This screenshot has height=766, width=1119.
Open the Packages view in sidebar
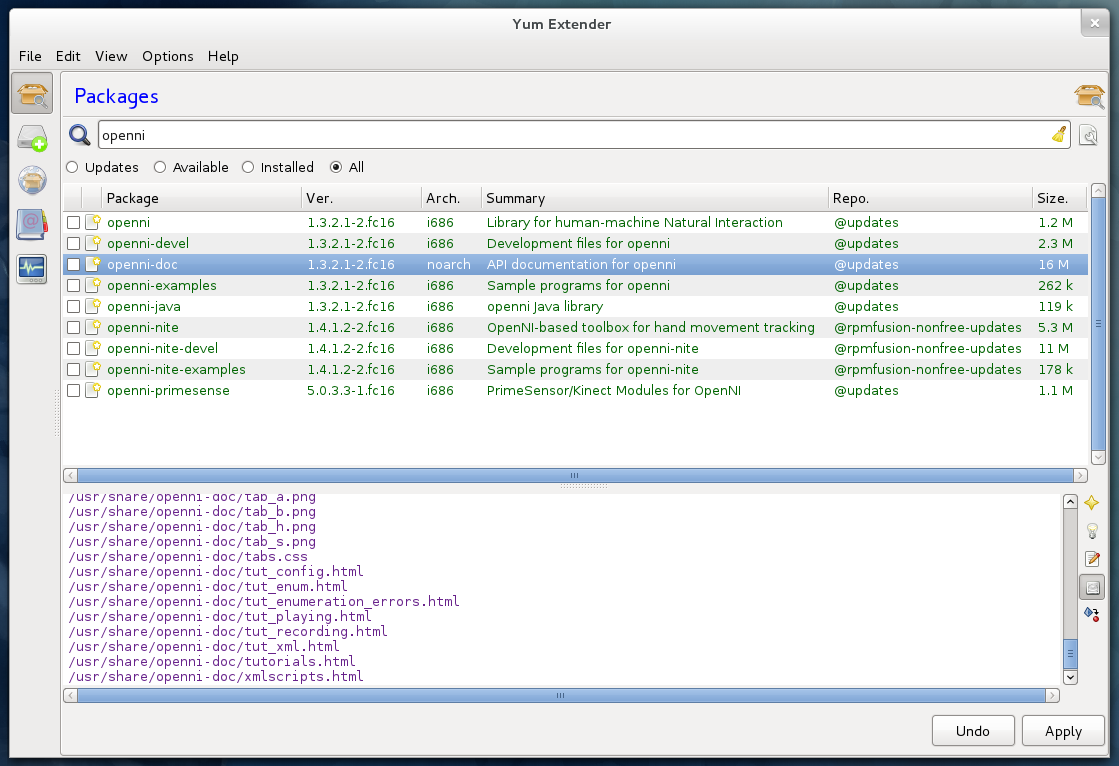34,94
